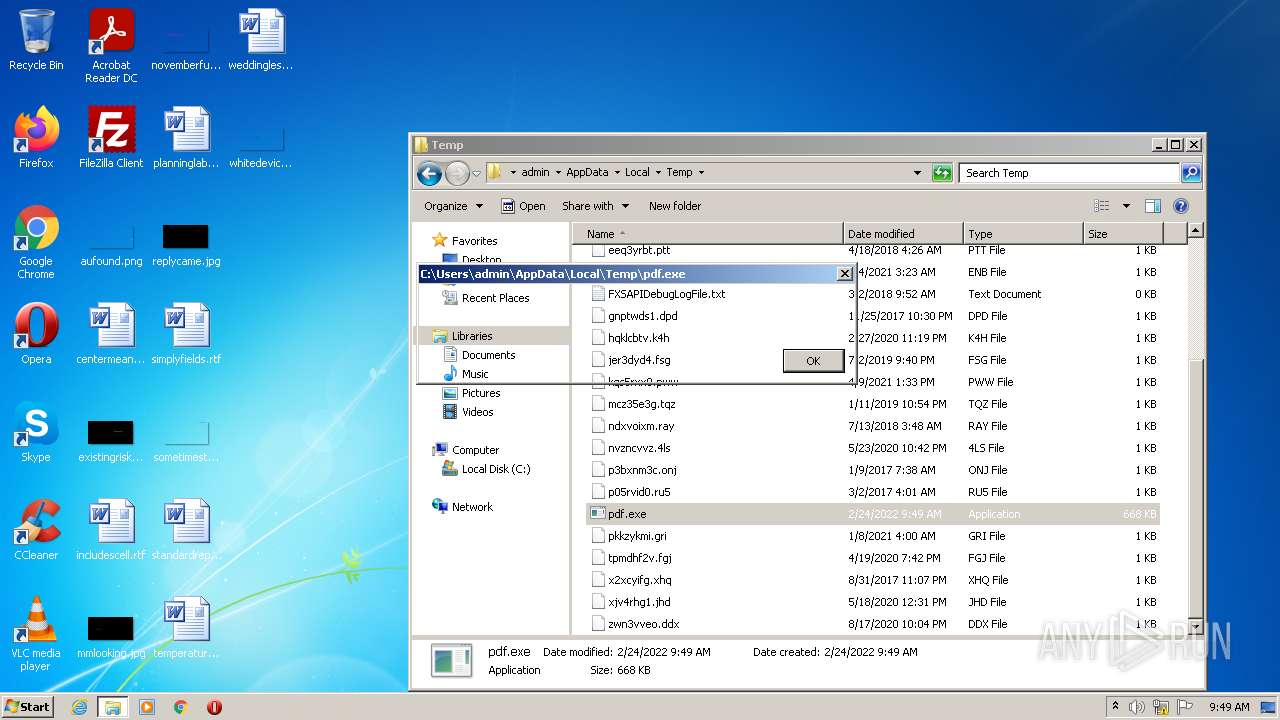This screenshot has height=720, width=1280.
Task: Select includescell.rtf desktop file
Action: click(x=111, y=529)
